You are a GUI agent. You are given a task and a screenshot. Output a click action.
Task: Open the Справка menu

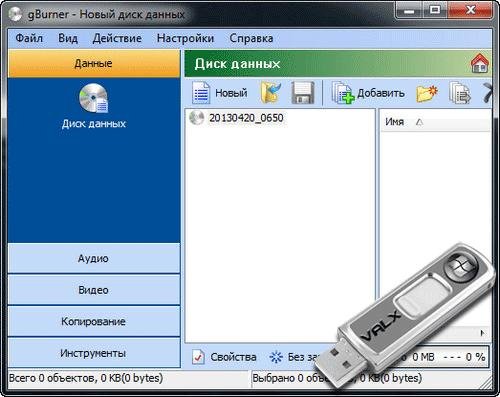pos(251,38)
